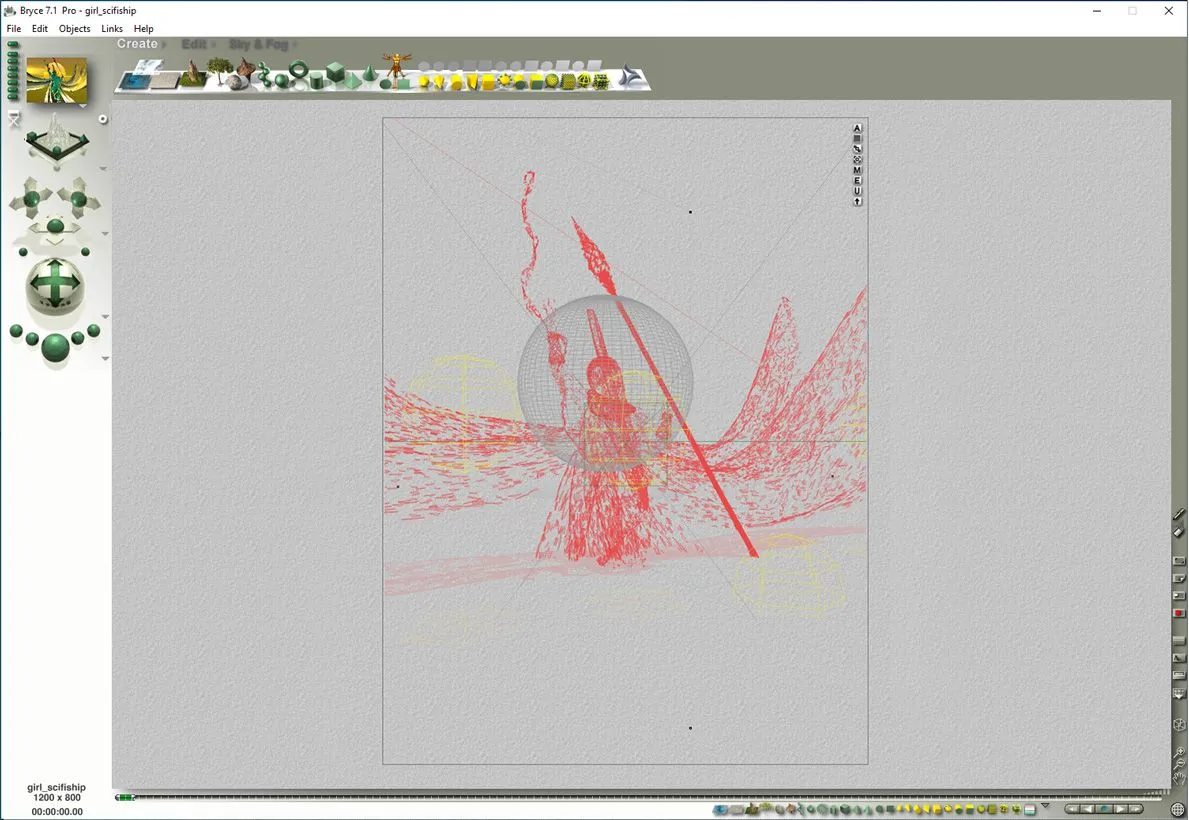This screenshot has height=820, width=1189.
Task: Open the Objects menu
Action: [75, 29]
